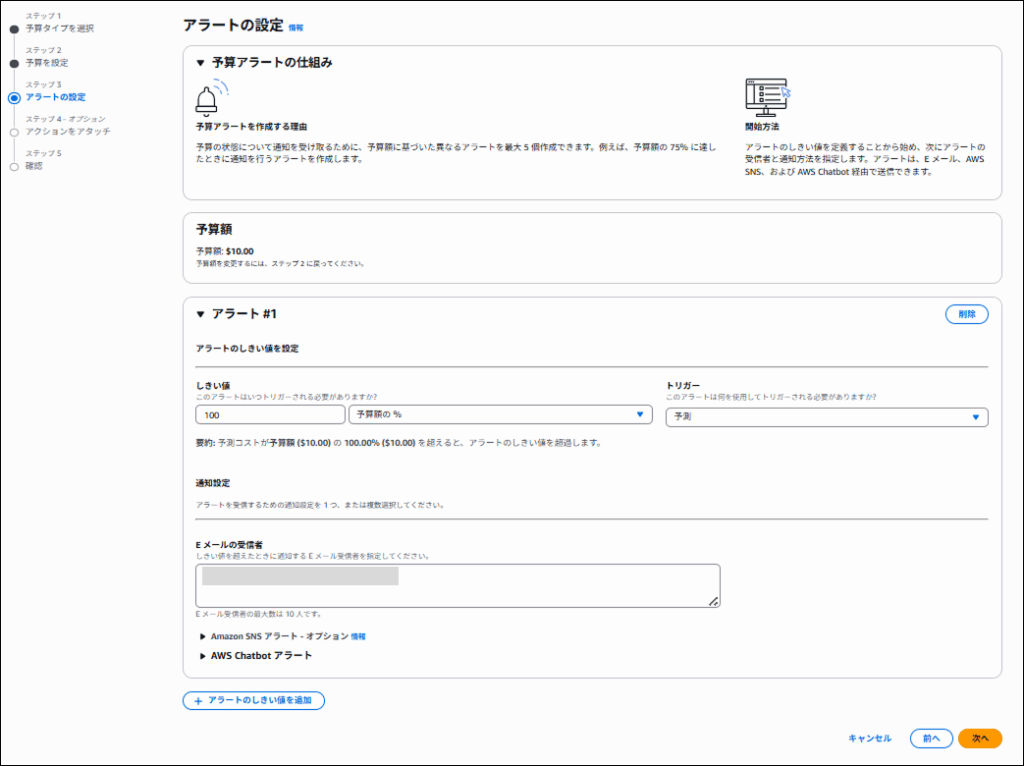Screen dimensions: 1024x766
Task: Click the getting-started checklist screen icon
Action: tap(767, 97)
